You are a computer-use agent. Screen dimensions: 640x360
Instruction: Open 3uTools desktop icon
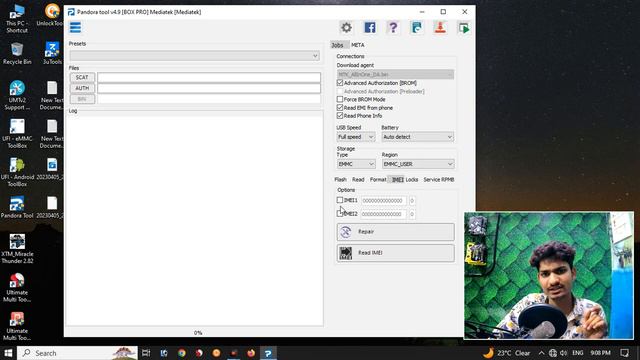(52, 53)
